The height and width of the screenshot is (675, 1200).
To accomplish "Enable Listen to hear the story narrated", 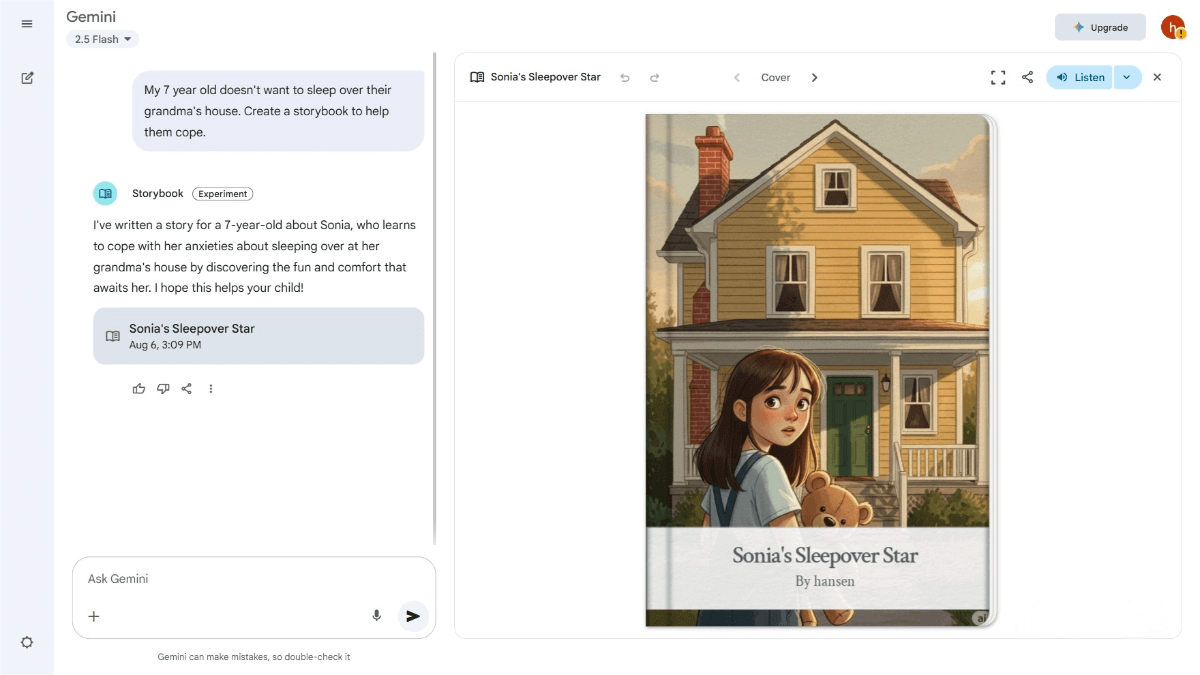I will click(x=1079, y=76).
